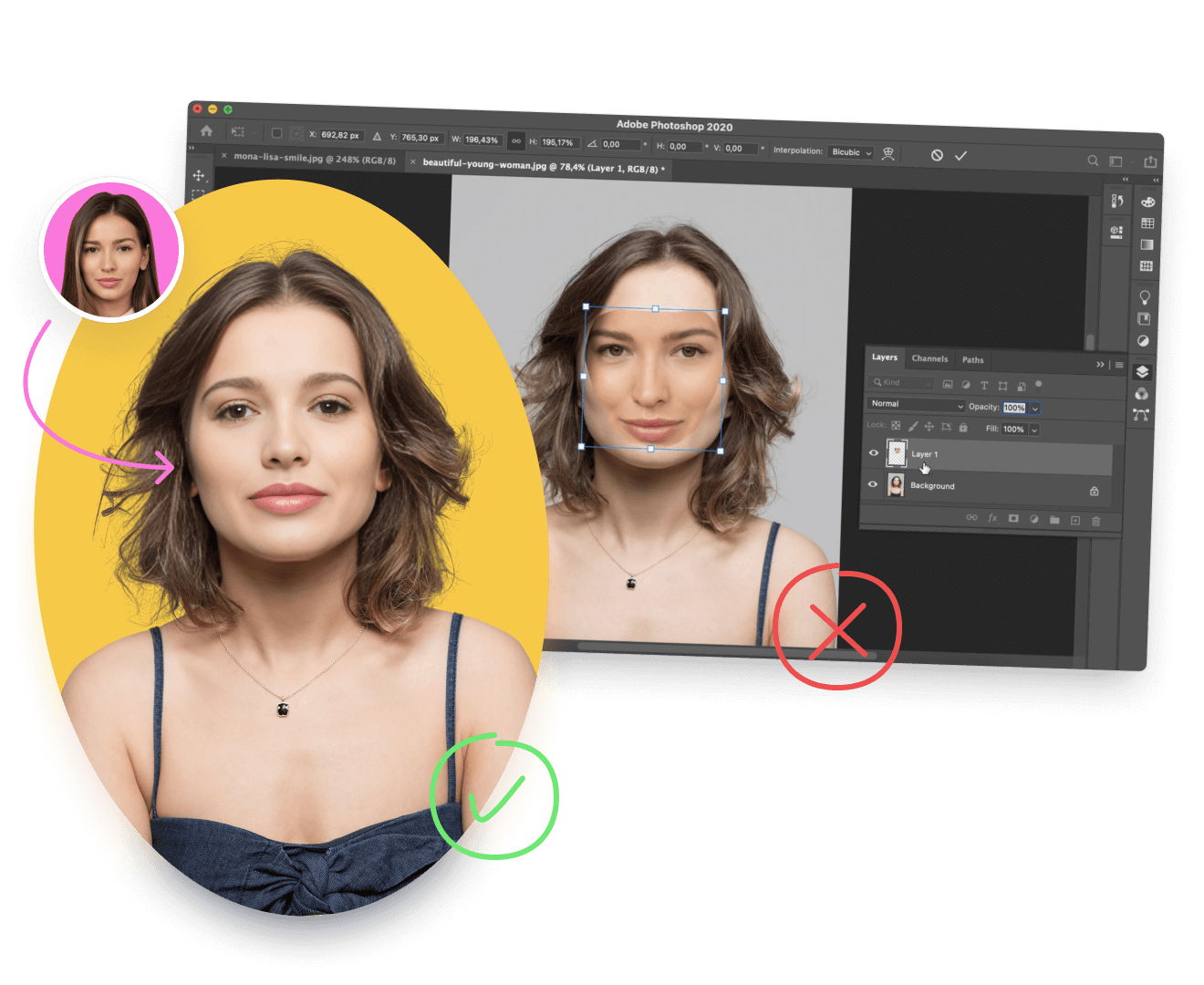1204x985 pixels.
Task: Open the Fill slider dropdown arrow
Action: tap(1034, 430)
